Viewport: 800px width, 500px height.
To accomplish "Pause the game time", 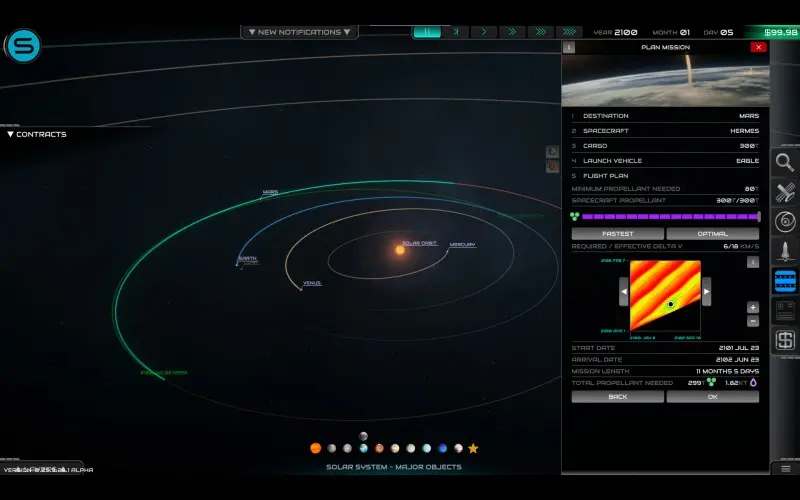I will pyautogui.click(x=427, y=32).
